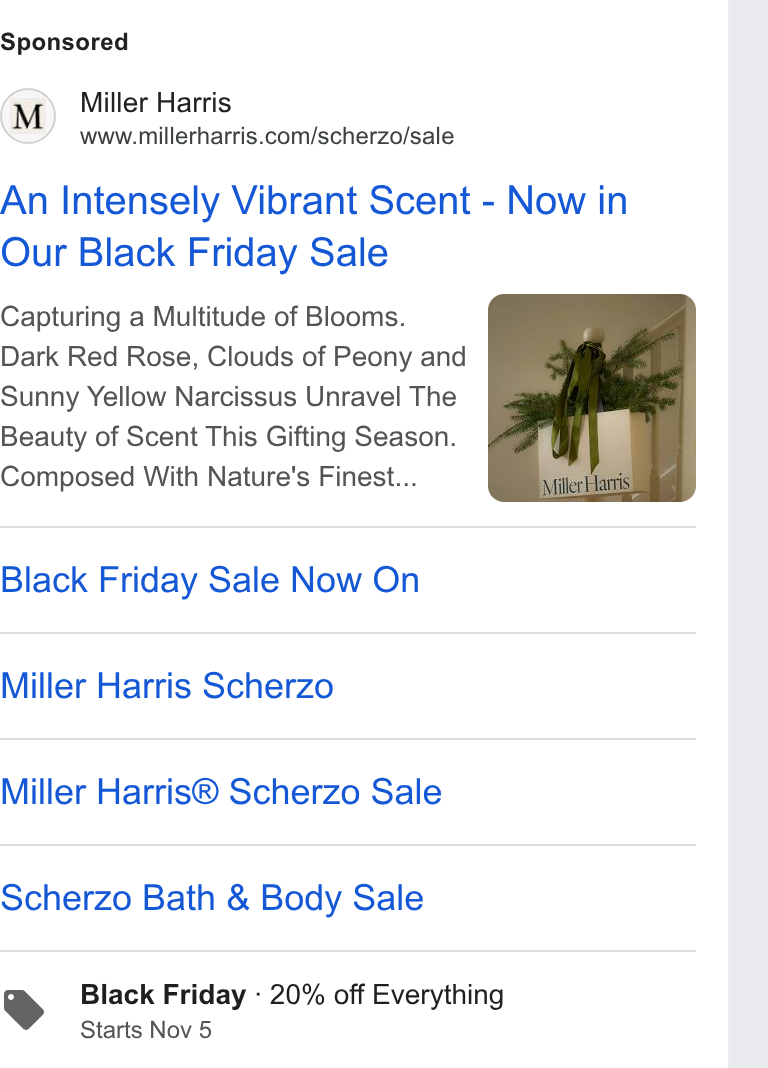Open the Miller Harris advertiser name
The image size is (768, 1068).
(x=156, y=103)
